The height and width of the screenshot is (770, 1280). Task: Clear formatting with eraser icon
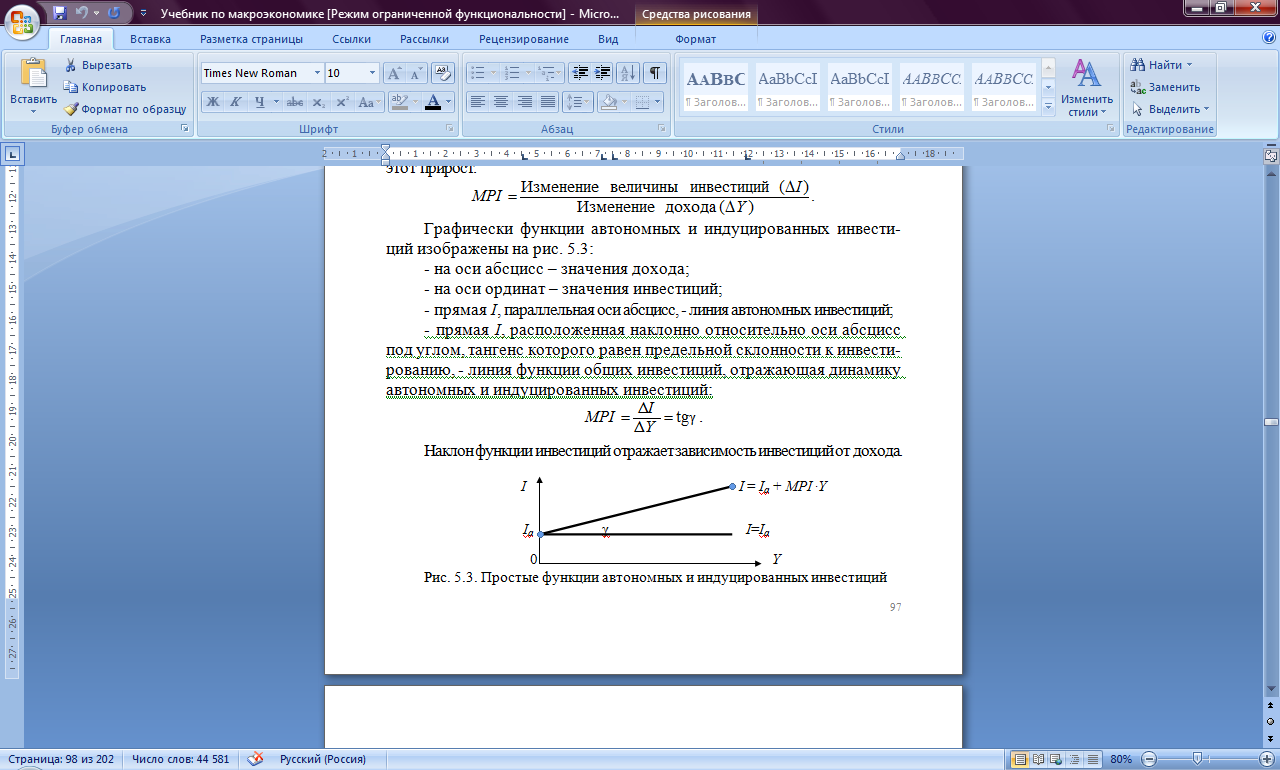[x=443, y=73]
